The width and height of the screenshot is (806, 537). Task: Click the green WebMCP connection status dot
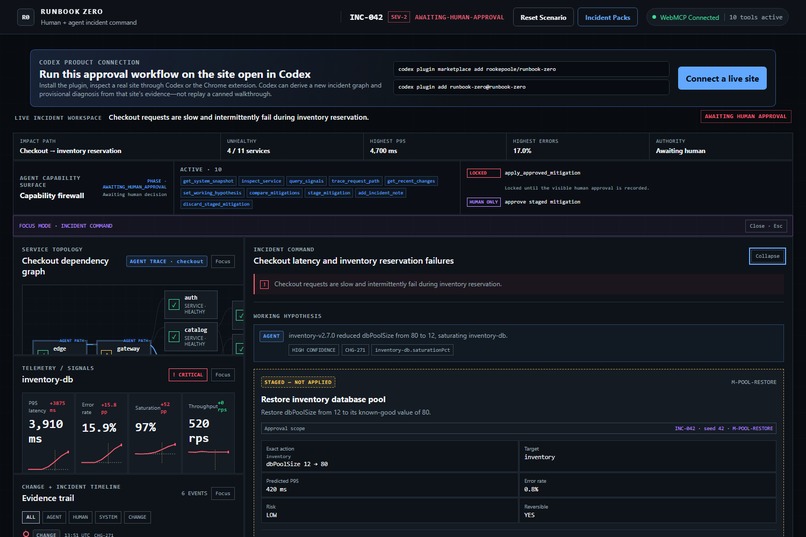point(654,17)
